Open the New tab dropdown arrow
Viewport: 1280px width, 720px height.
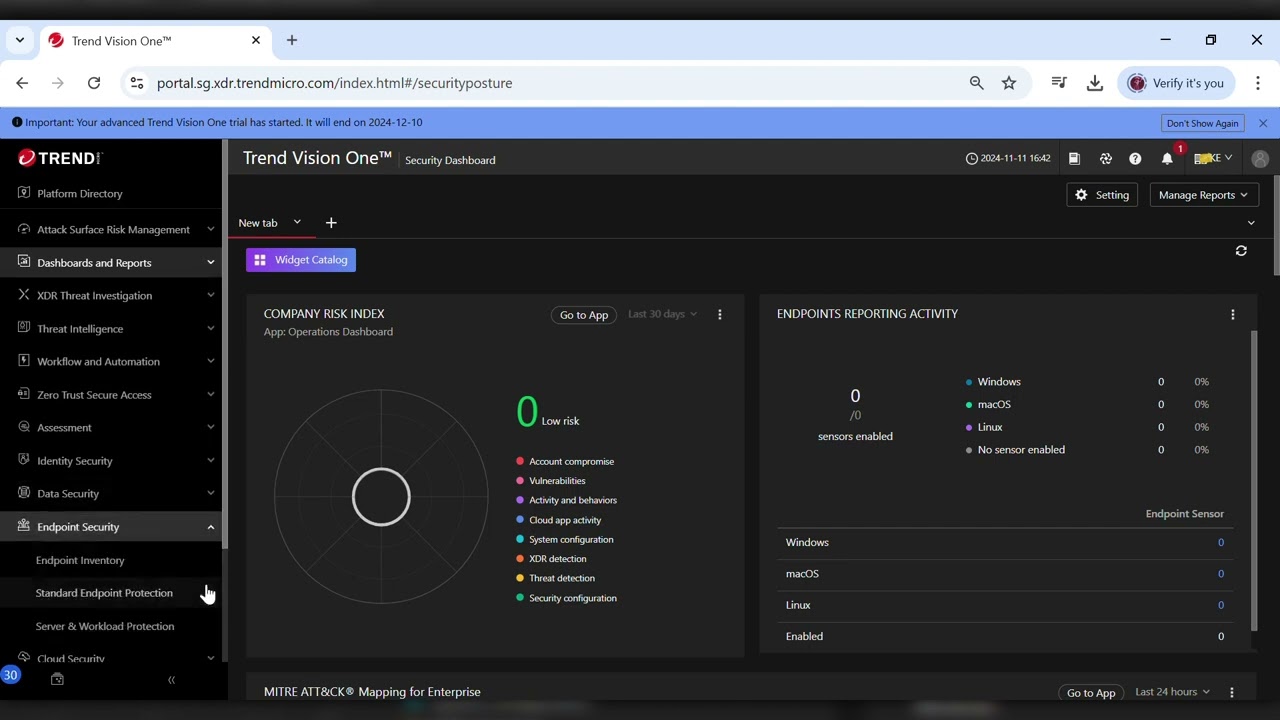point(297,222)
